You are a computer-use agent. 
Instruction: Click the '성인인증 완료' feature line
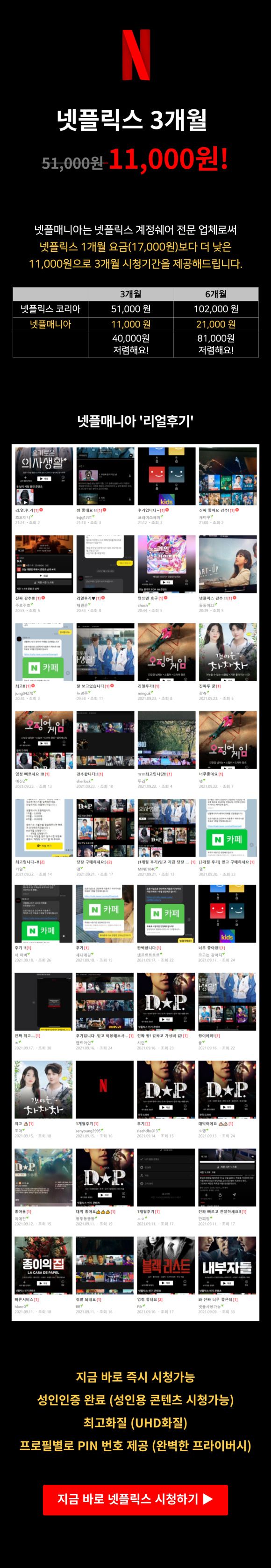coord(71,1399)
